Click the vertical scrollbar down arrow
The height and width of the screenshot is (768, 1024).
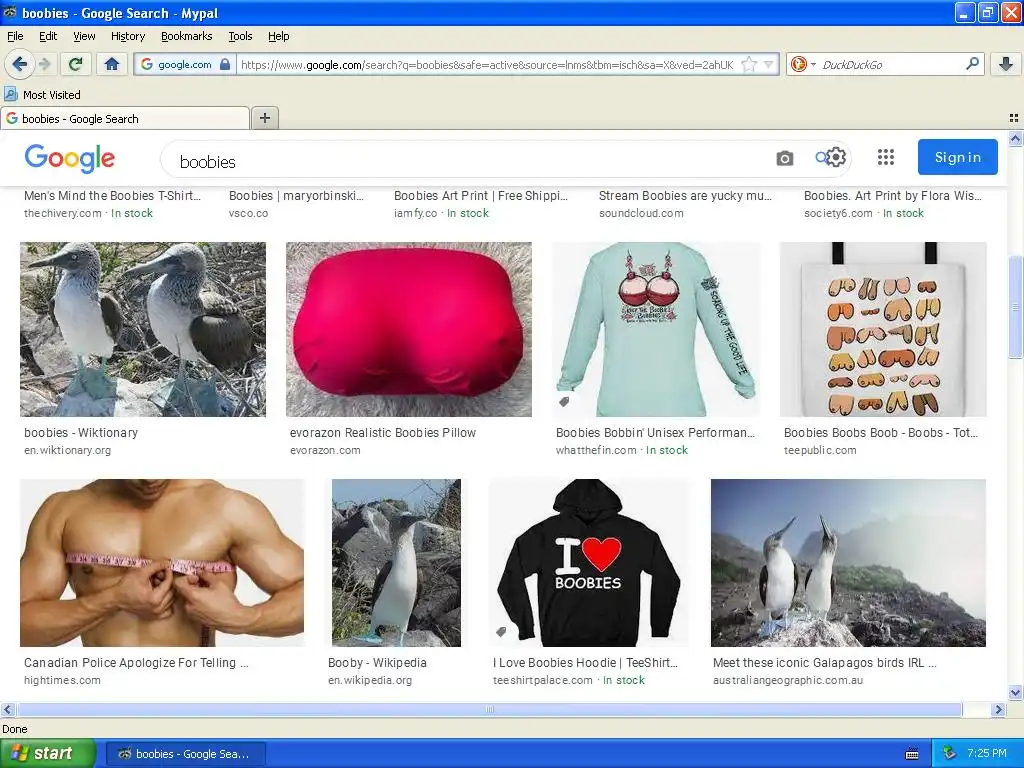pos(1015,692)
